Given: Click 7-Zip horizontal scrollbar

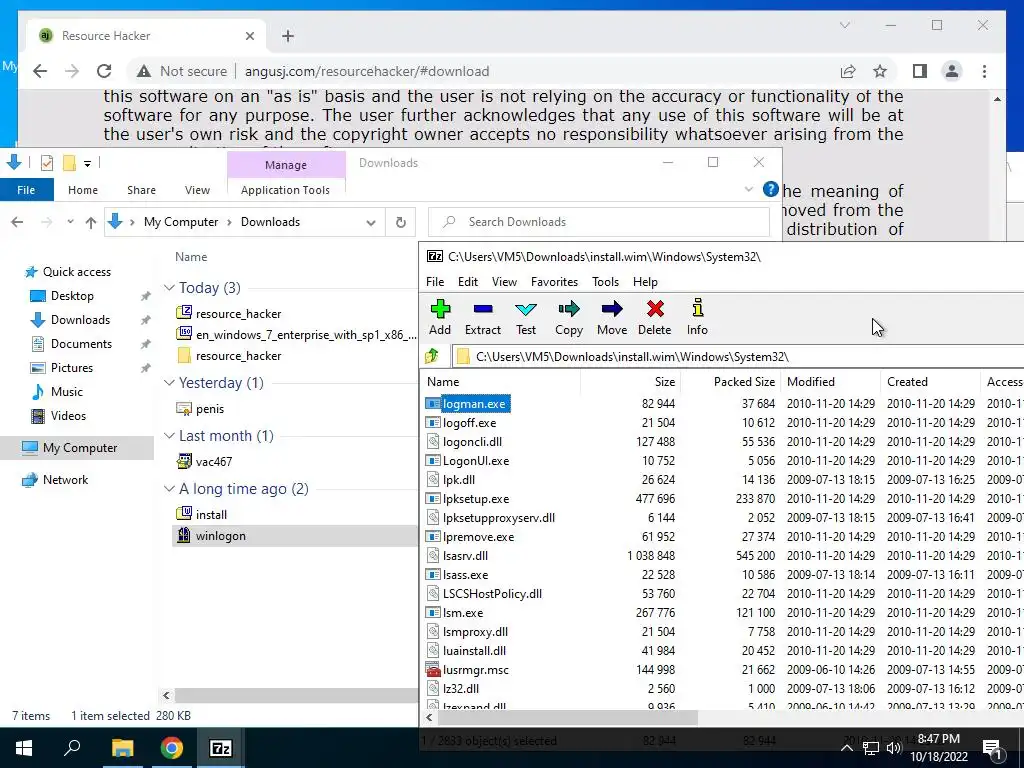Looking at the screenshot, I should [x=568, y=718].
